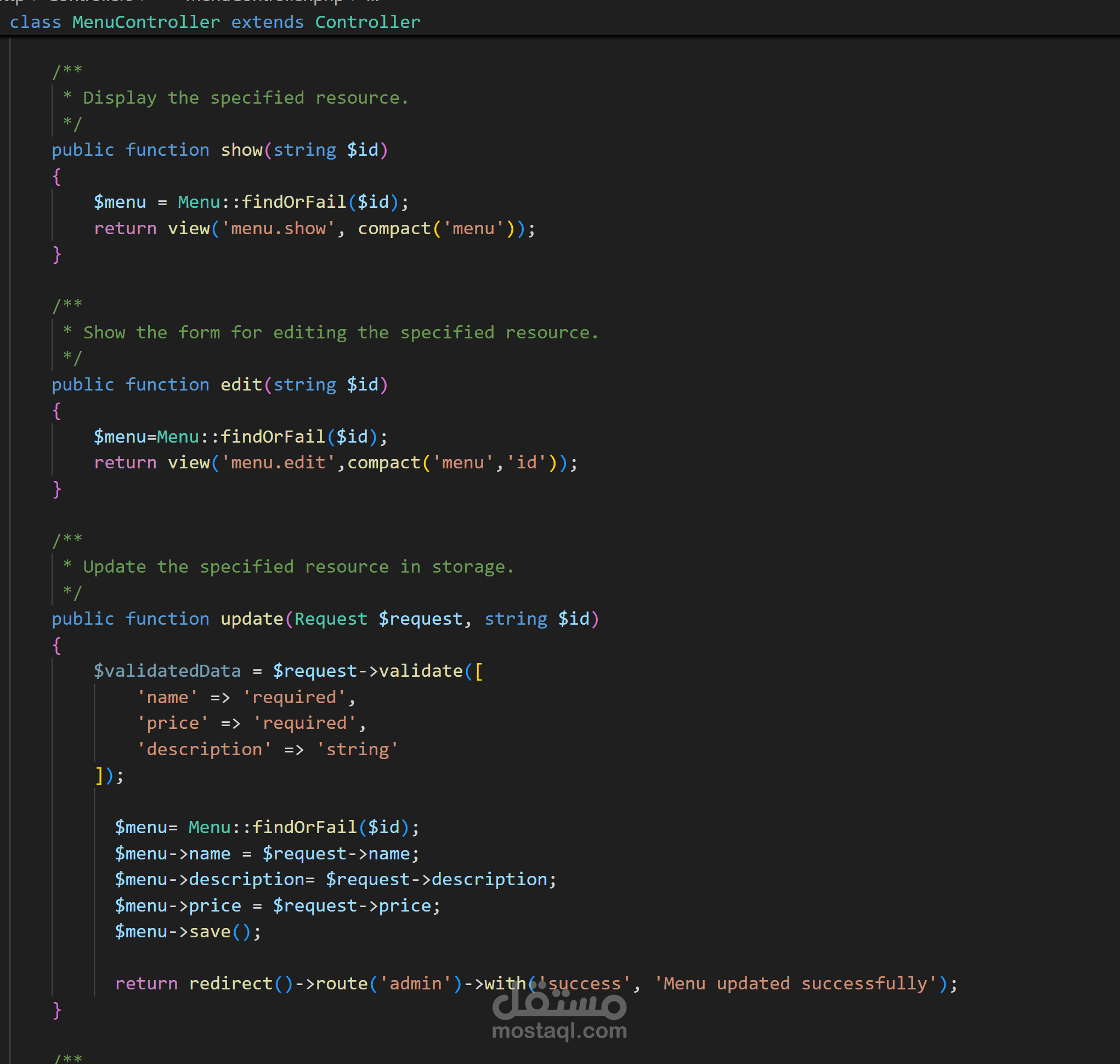Click the Controller parent class name
1120x1064 pixels.
pyautogui.click(x=367, y=22)
